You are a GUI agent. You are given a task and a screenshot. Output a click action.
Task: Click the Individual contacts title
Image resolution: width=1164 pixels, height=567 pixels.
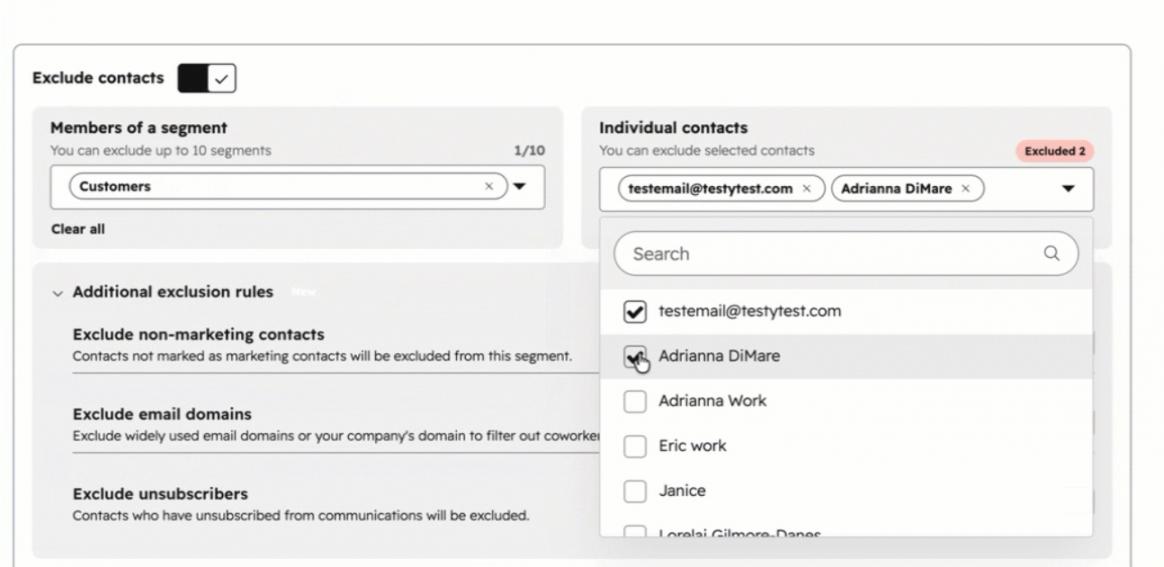(673, 128)
